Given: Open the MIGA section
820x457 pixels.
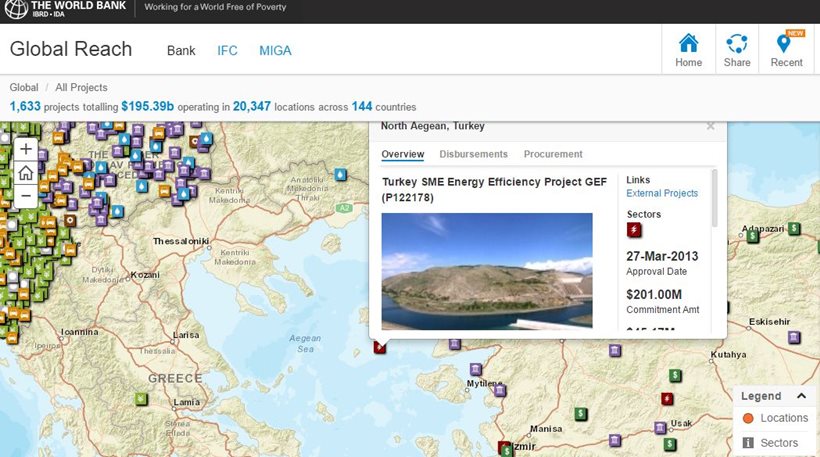Looking at the screenshot, I should tap(275, 50).
